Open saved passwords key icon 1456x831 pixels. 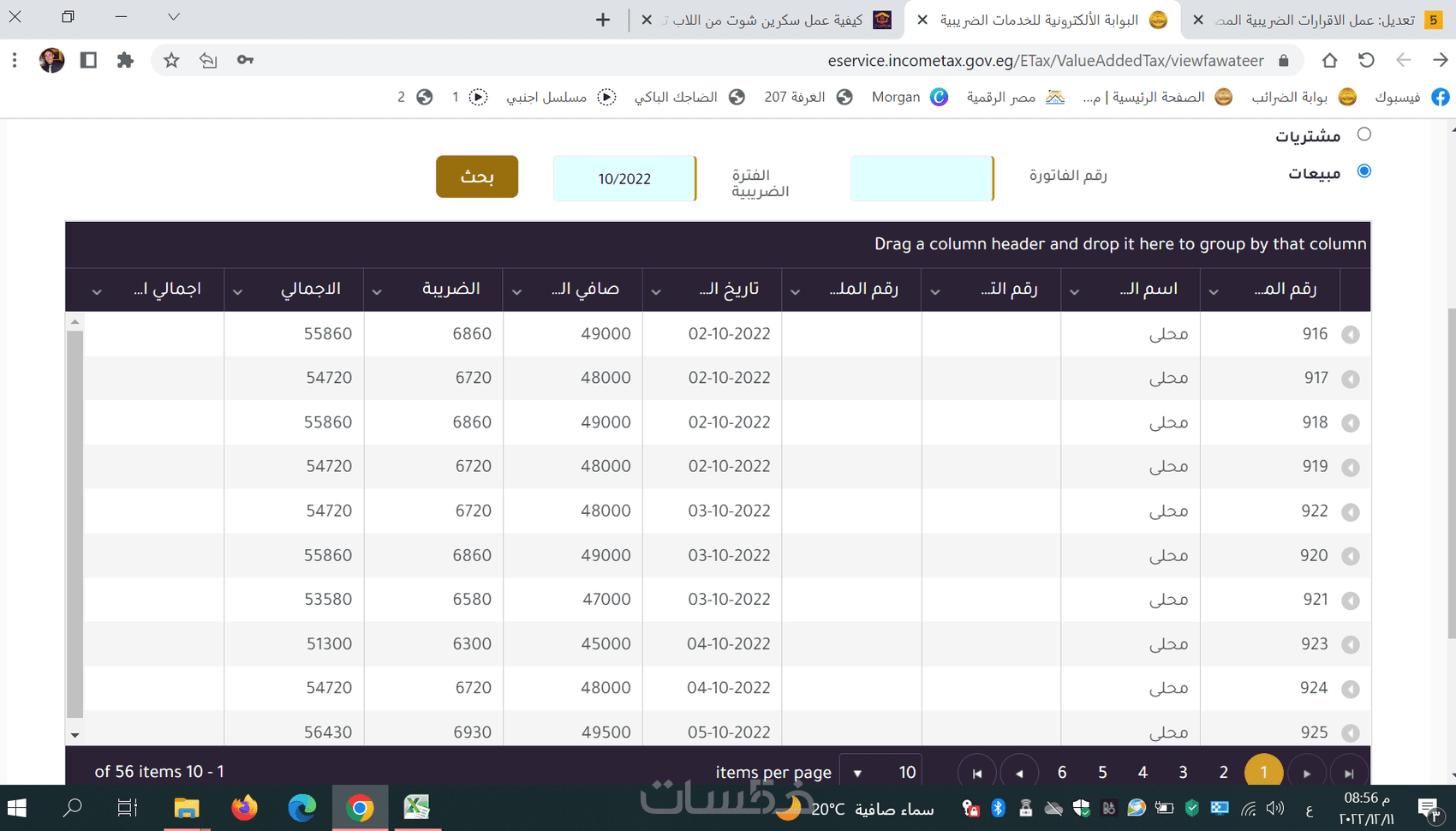pyautogui.click(x=245, y=60)
